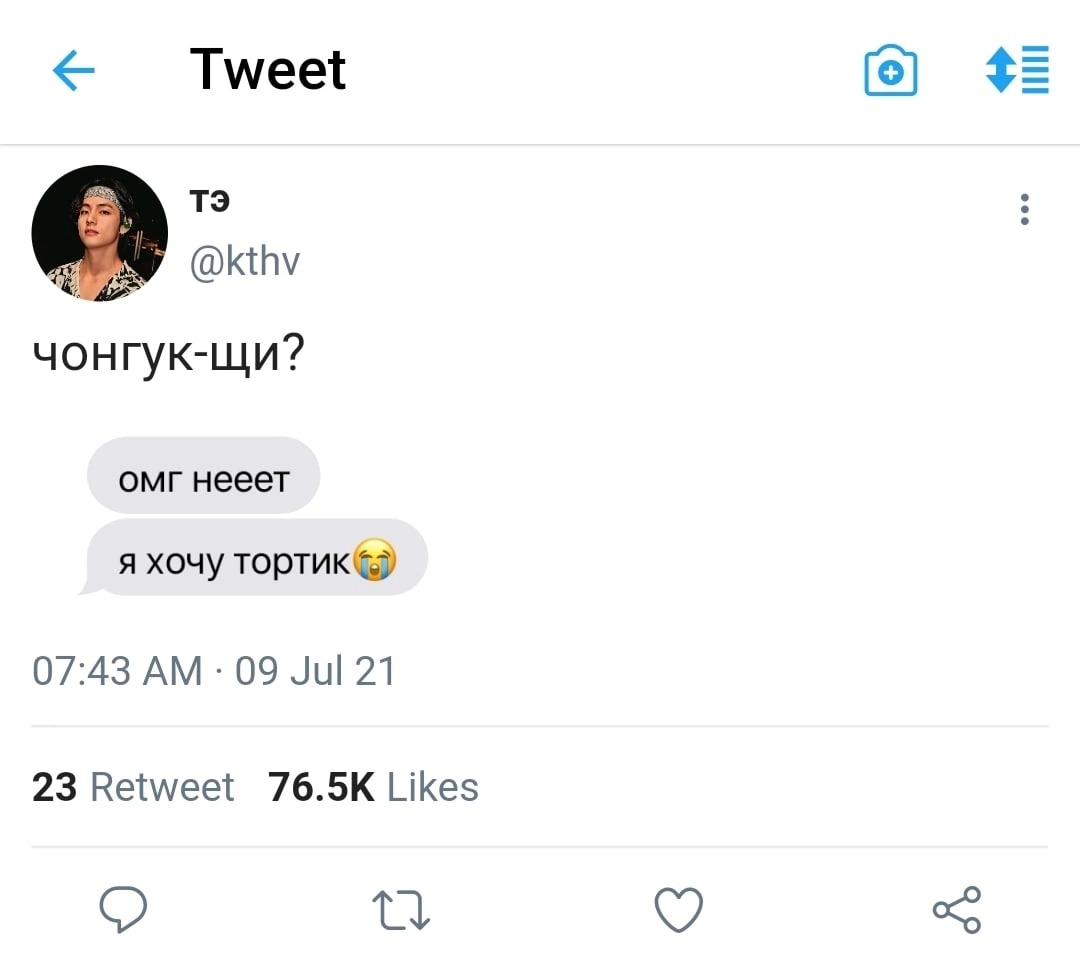Screen dimensions: 1080x973
Task: Like the tweet with the heart icon
Action: coord(679,910)
